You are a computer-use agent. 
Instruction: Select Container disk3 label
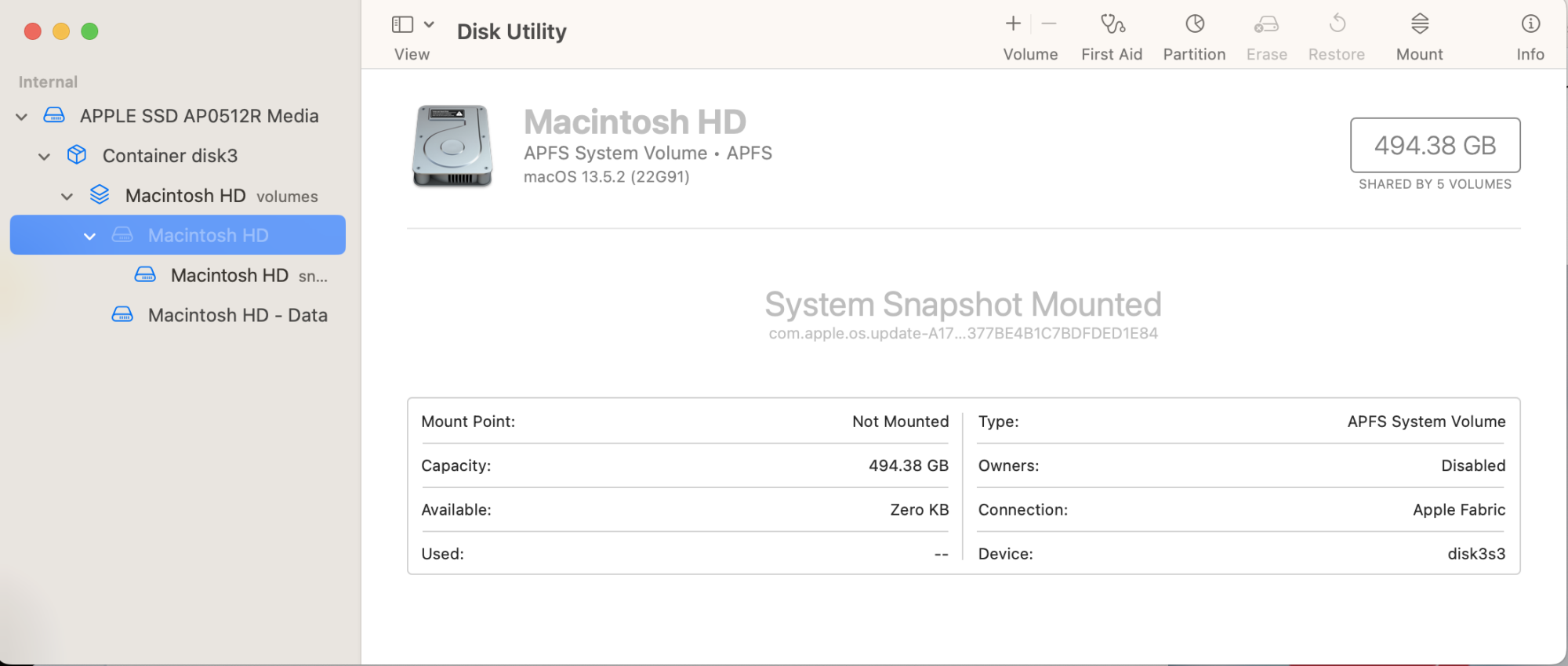tap(169, 156)
